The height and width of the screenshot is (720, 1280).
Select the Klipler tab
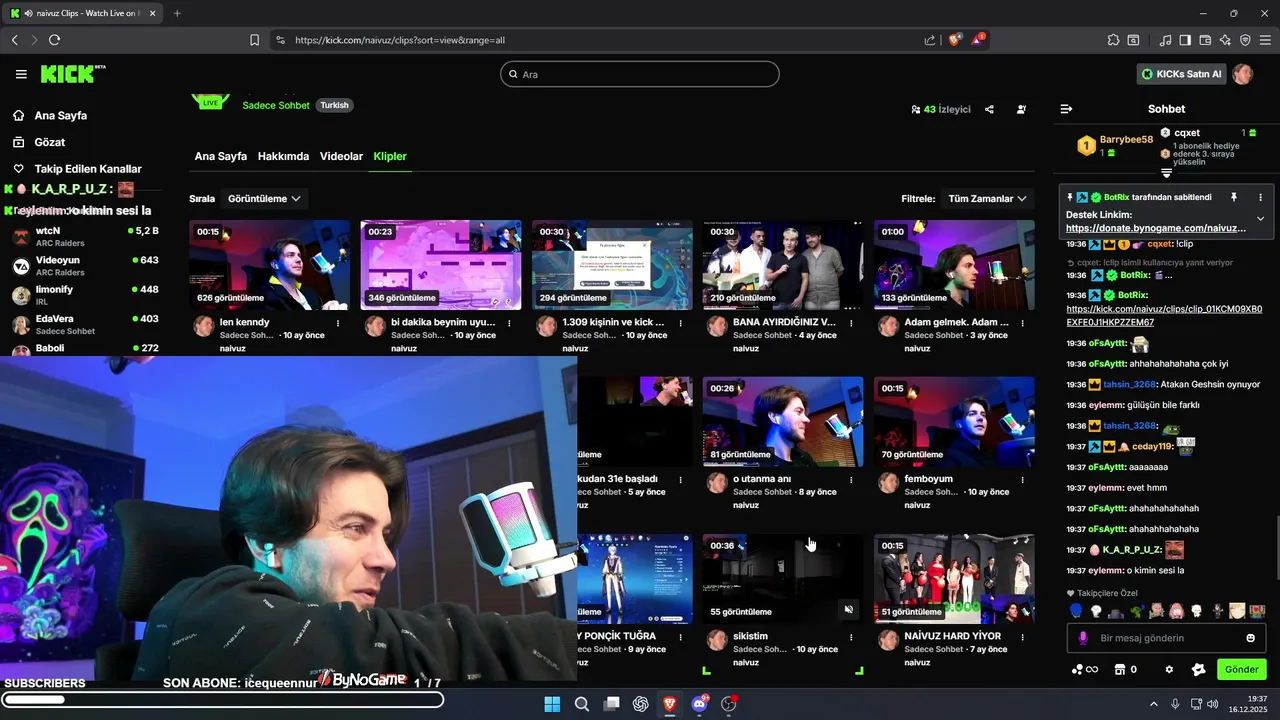[390, 156]
